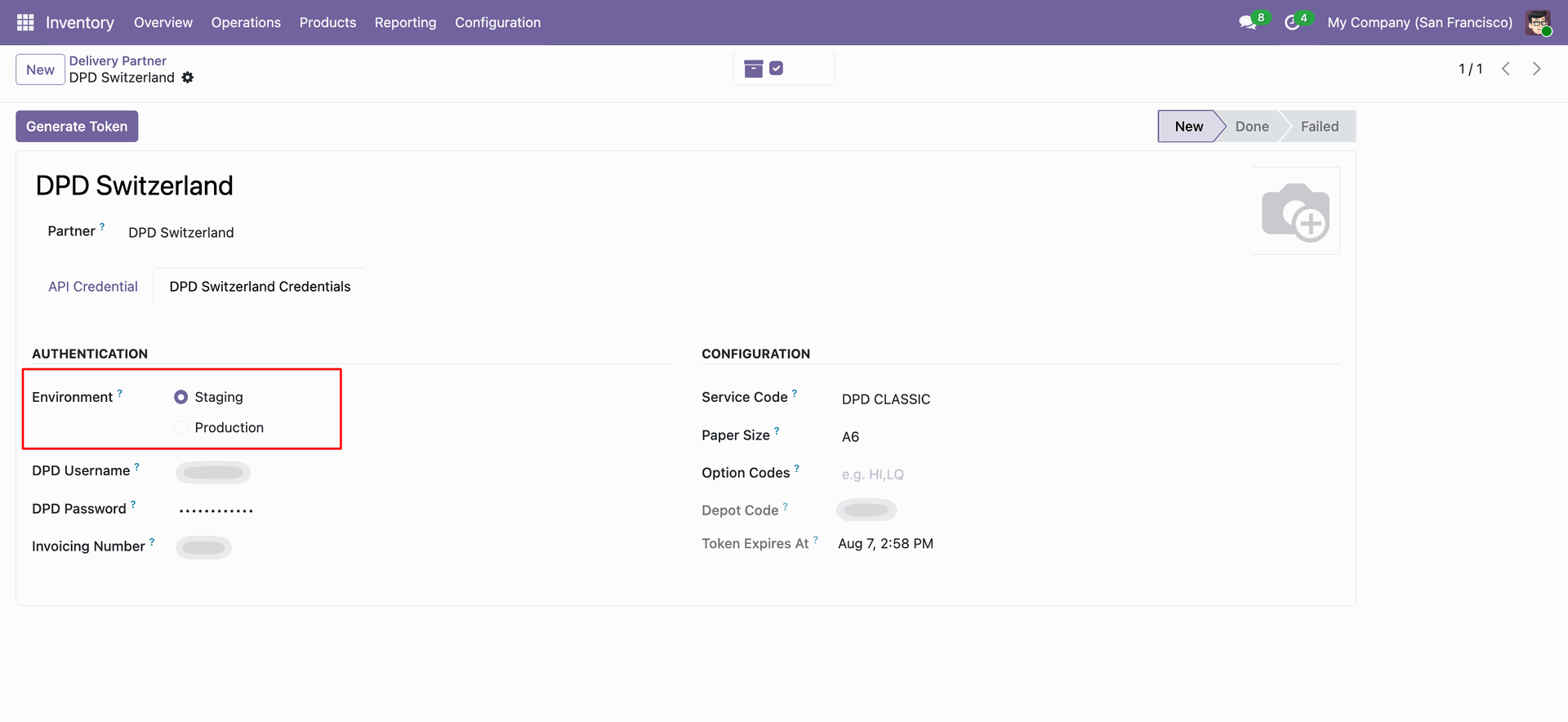The width and height of the screenshot is (1568, 722).
Task: Click the New record button
Action: [x=40, y=69]
